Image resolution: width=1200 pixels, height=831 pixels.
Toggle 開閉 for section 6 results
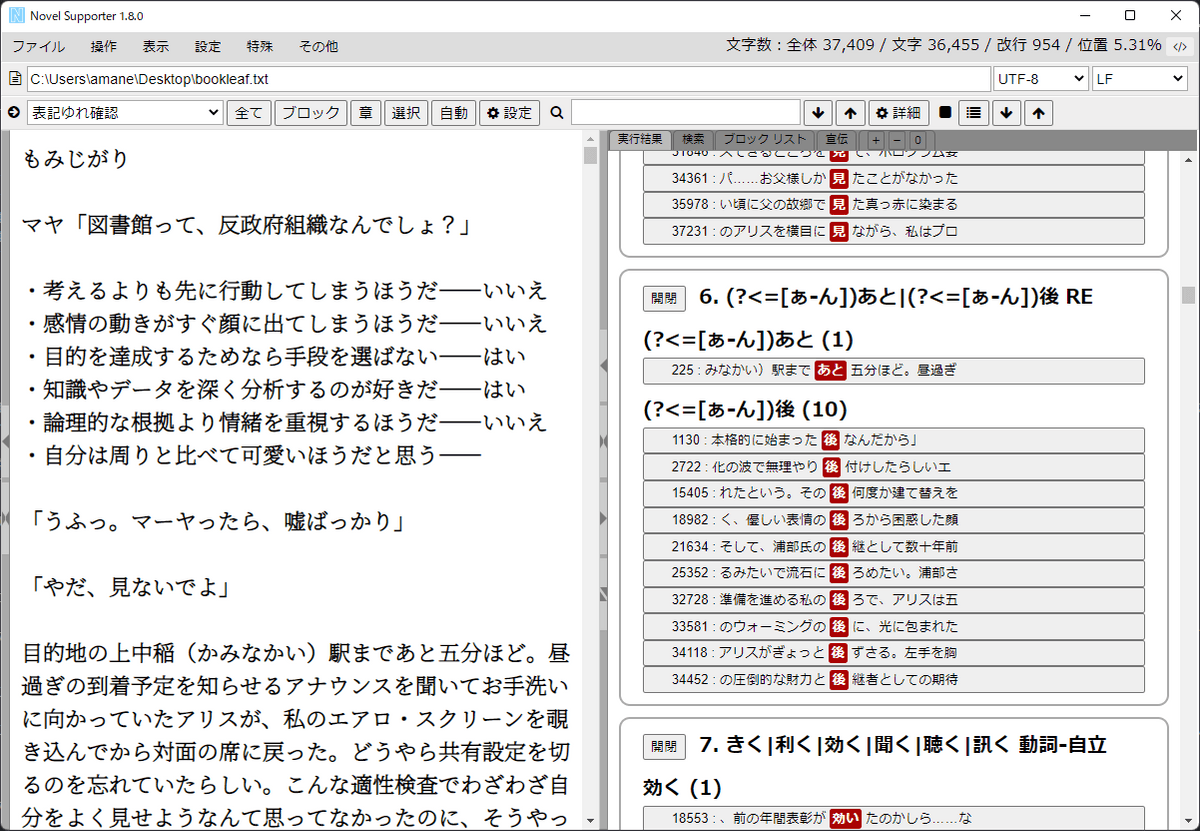pos(664,298)
